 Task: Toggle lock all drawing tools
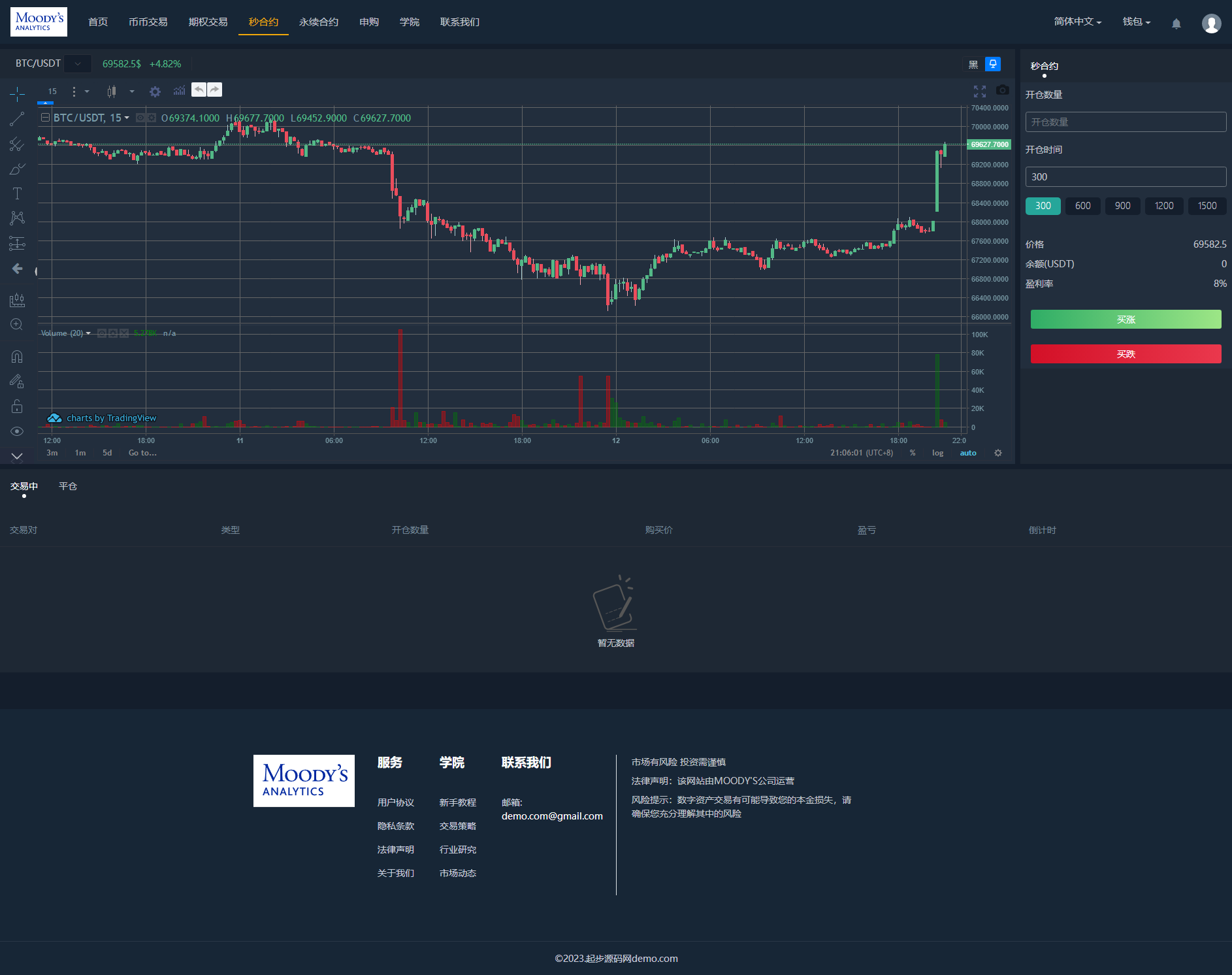pos(17,406)
